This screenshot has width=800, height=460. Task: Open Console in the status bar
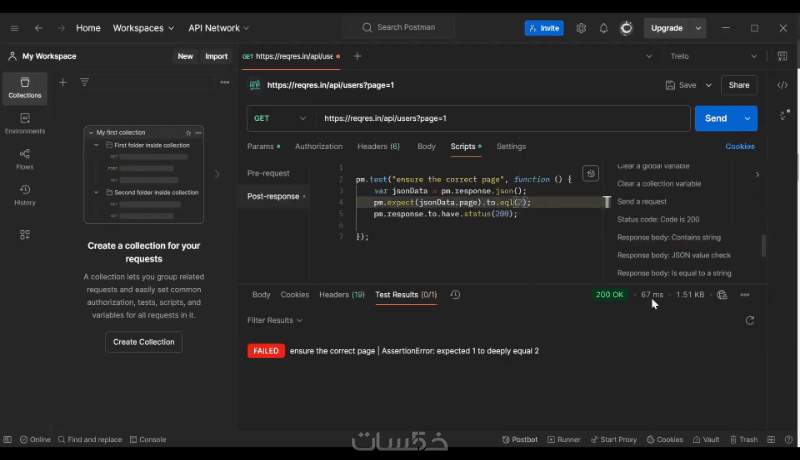pos(148,440)
